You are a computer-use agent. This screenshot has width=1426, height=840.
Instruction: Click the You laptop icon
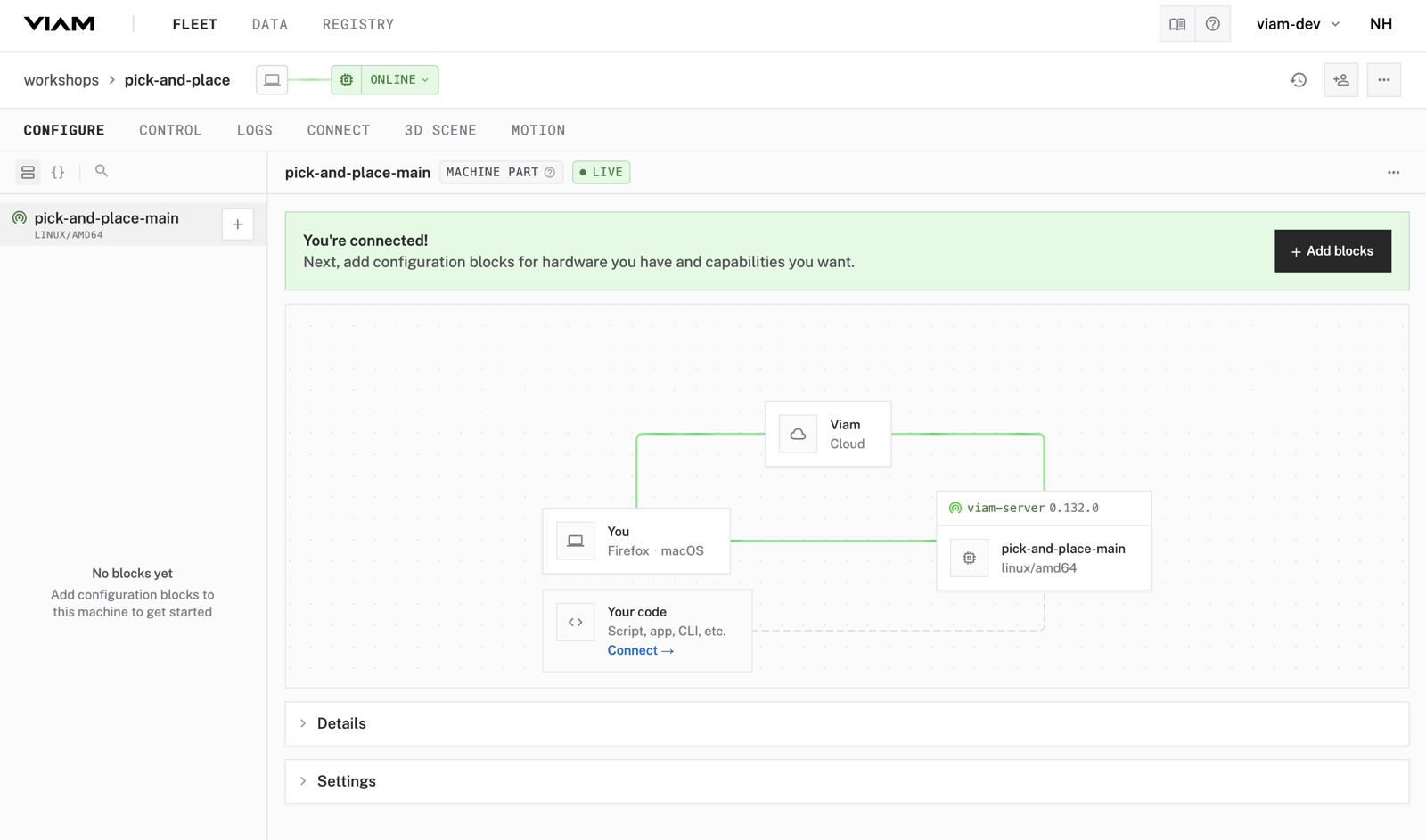(576, 541)
